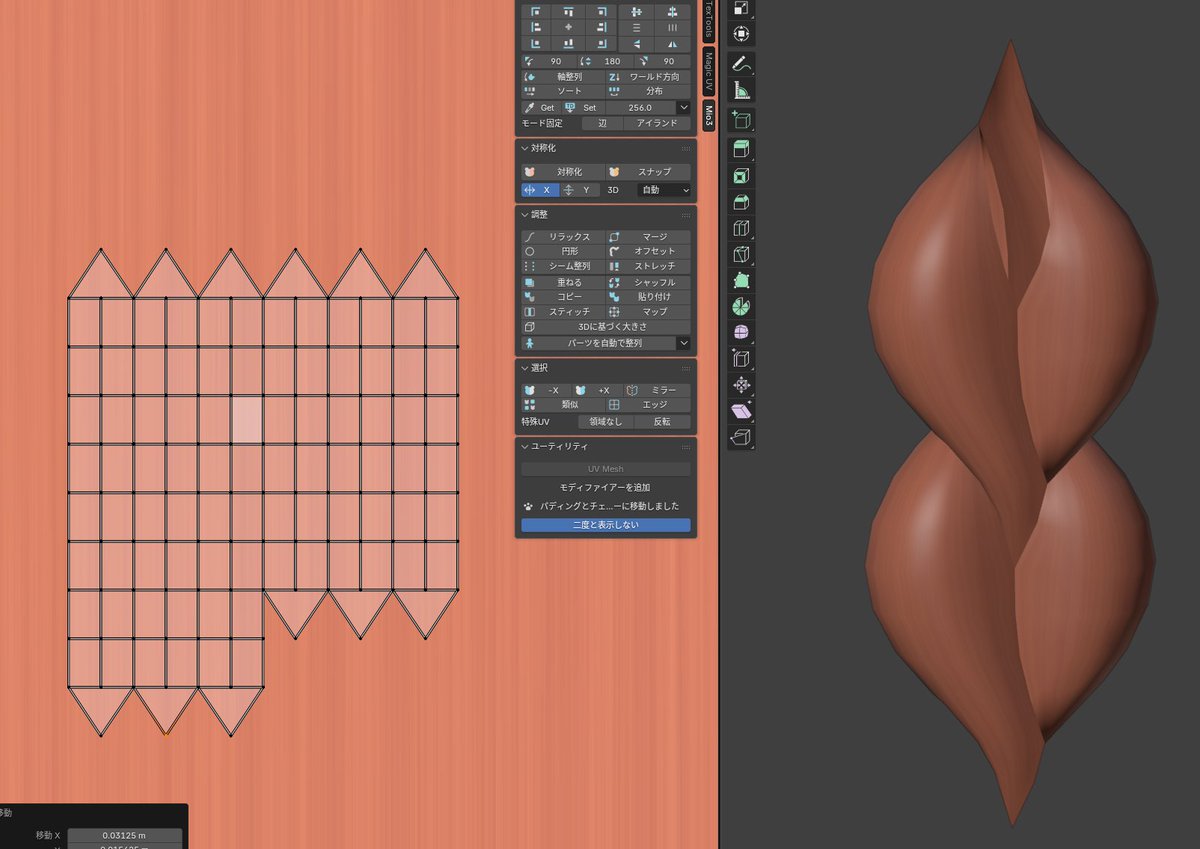Viewport: 1200px width, 849px height.
Task: Click the 分布 button
Action: point(648,91)
